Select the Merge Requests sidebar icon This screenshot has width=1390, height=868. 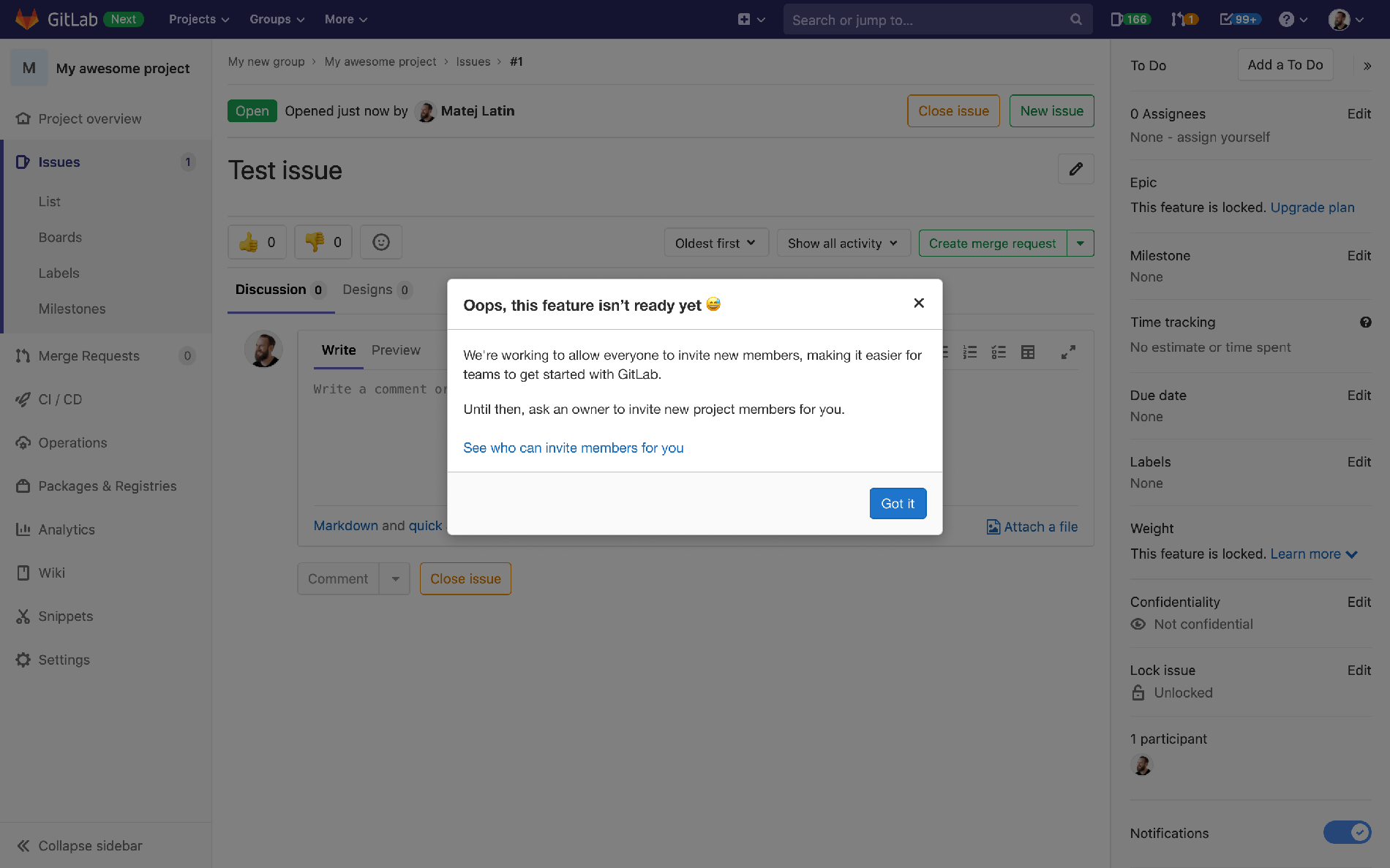point(23,356)
